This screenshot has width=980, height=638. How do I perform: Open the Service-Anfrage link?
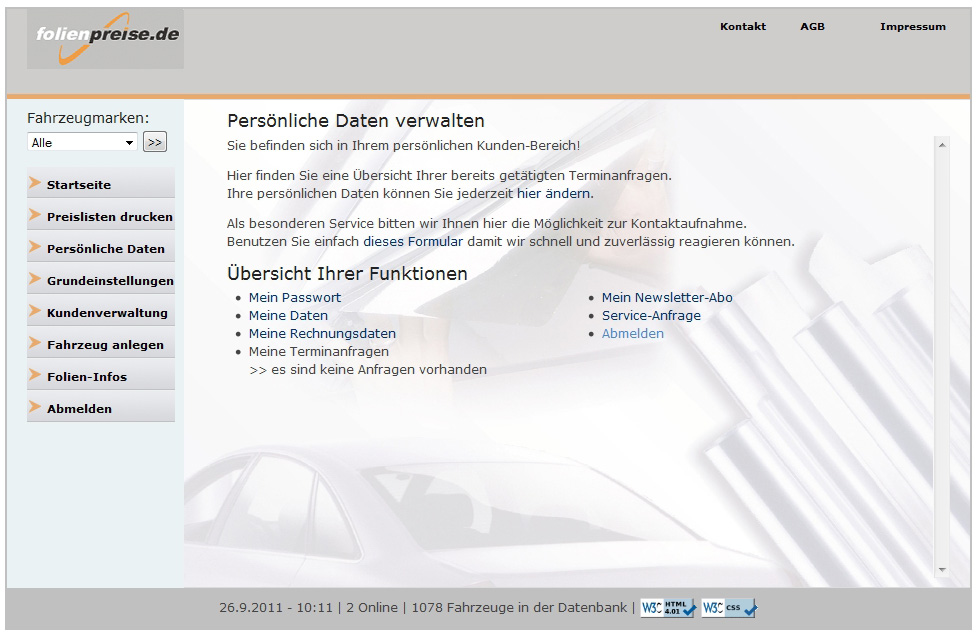651,316
